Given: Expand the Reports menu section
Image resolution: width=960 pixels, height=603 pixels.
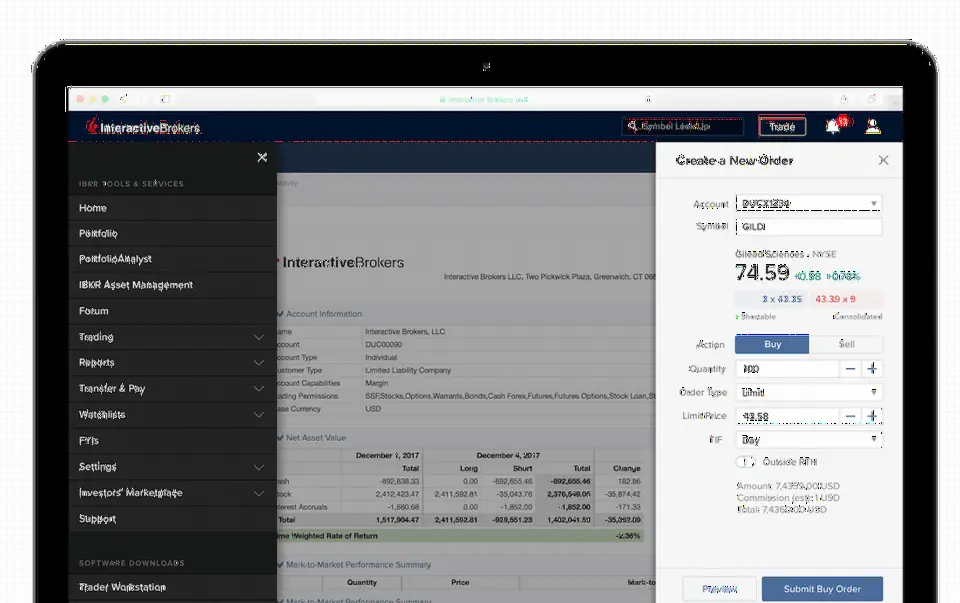Looking at the screenshot, I should tap(172, 362).
